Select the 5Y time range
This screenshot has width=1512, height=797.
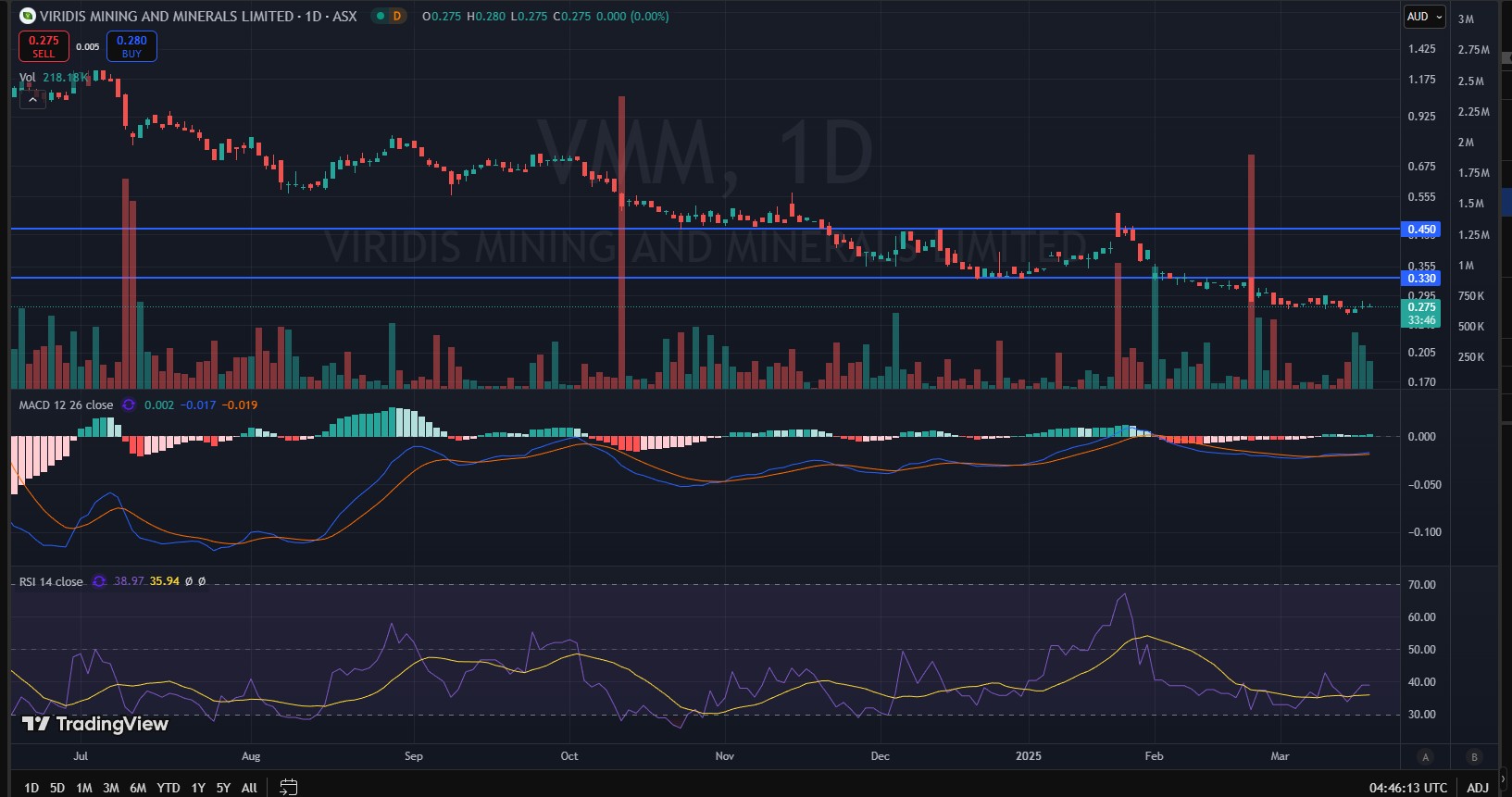click(x=223, y=788)
